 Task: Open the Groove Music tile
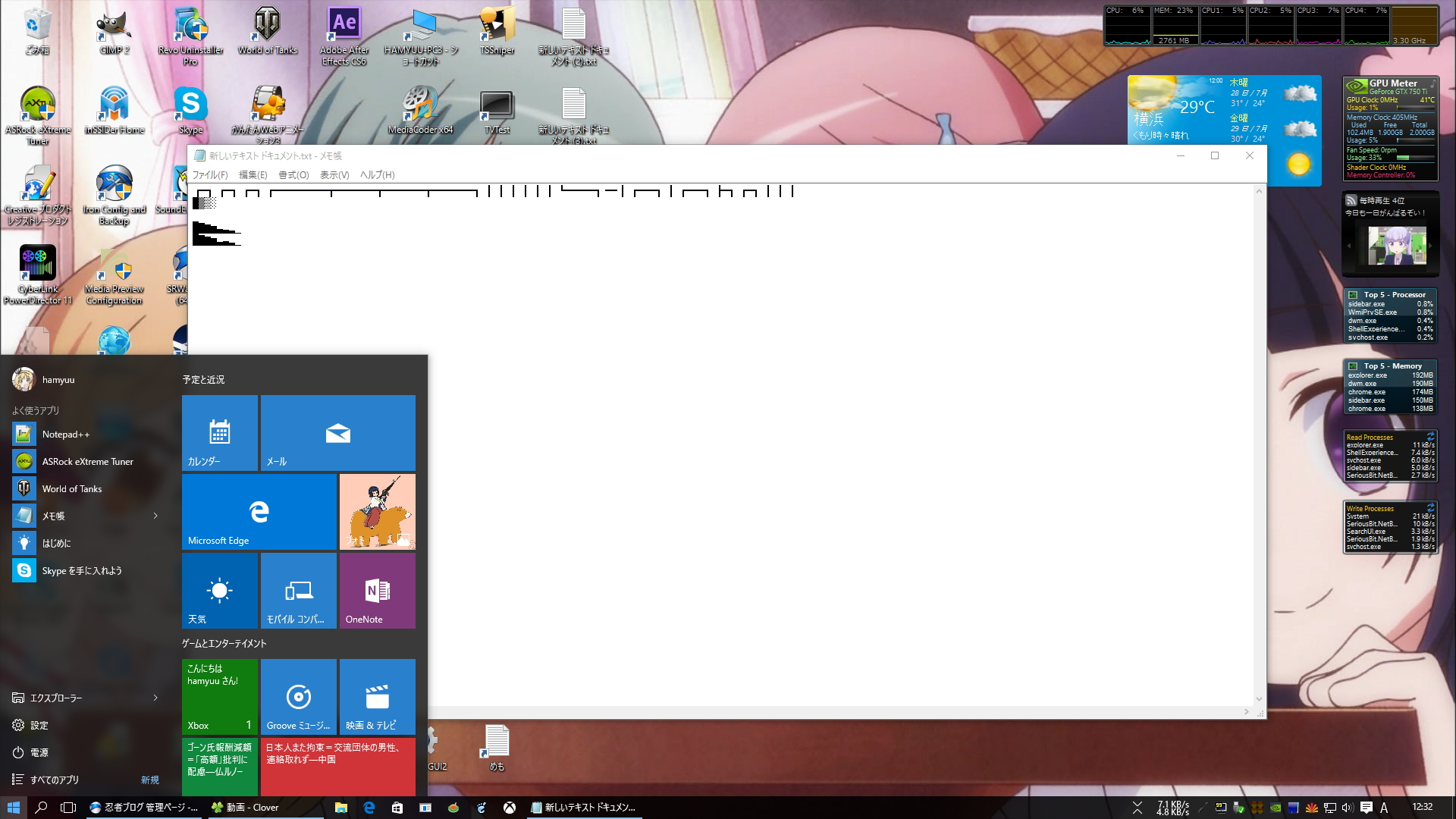click(x=298, y=697)
